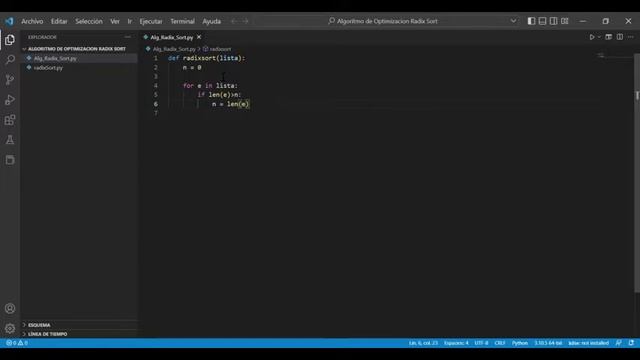Click code line 'for e in lista:'

[210, 86]
